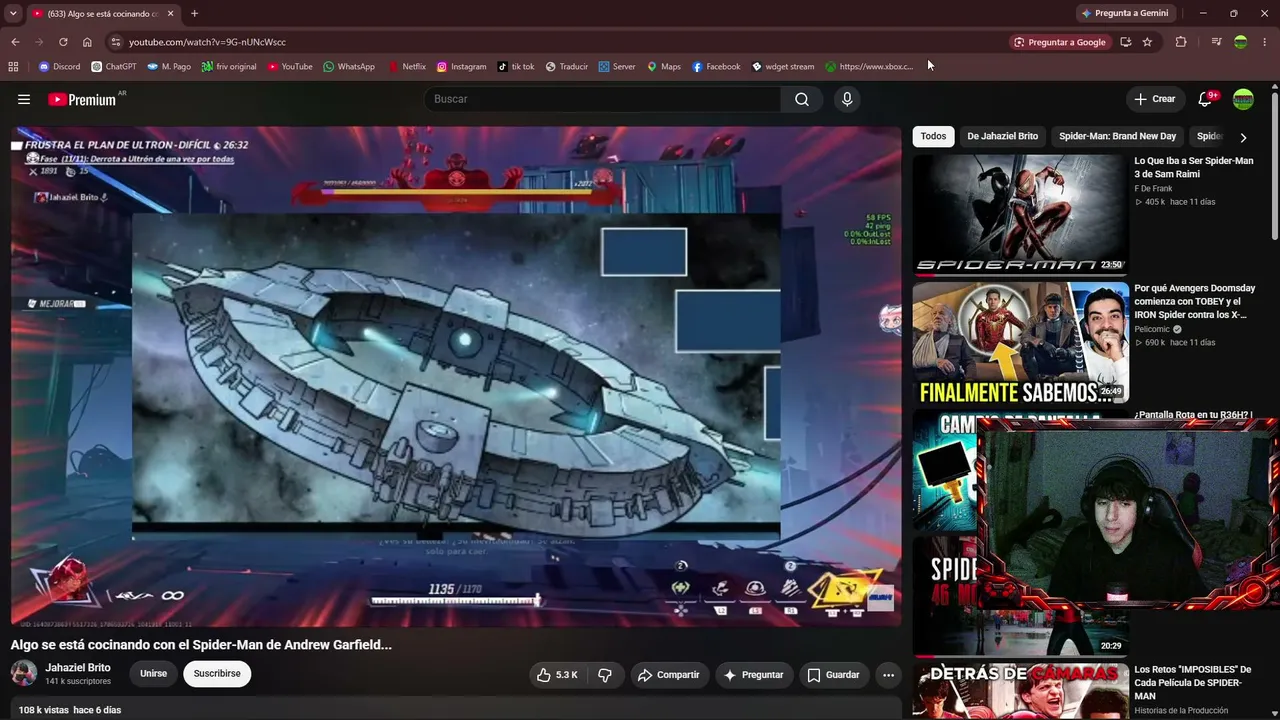Open the YouTube guide hamburger menu
This screenshot has height=720, width=1280.
[x=24, y=99]
